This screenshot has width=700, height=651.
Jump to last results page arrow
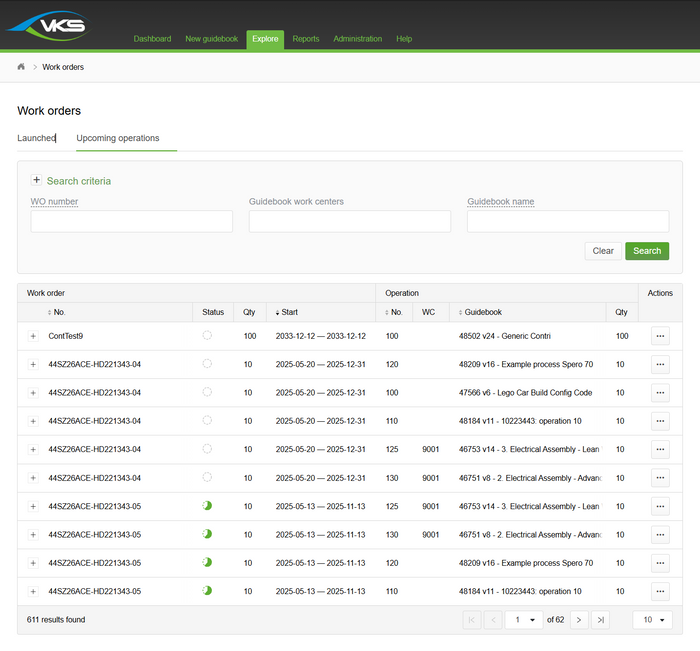600,620
